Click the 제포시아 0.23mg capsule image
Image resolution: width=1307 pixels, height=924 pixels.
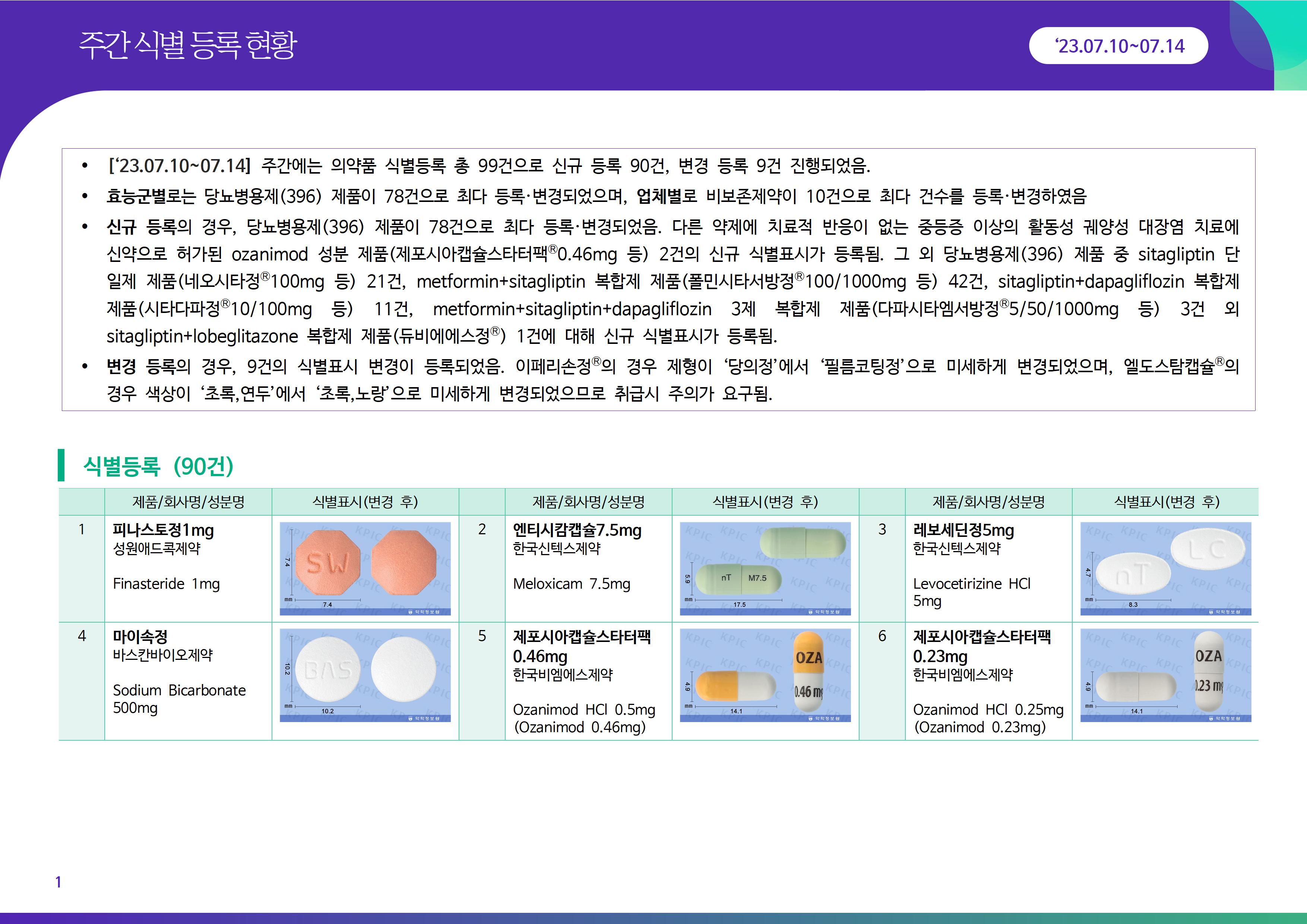tap(1165, 675)
